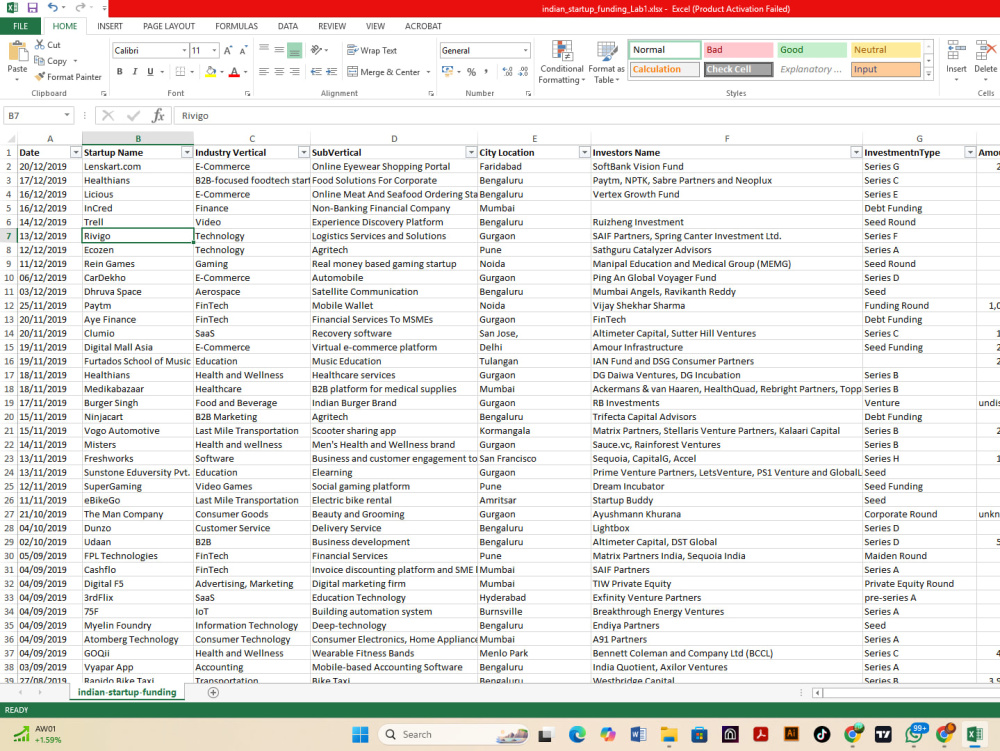Apply Comma Style number format
The image size is (1000, 751).
click(486, 72)
